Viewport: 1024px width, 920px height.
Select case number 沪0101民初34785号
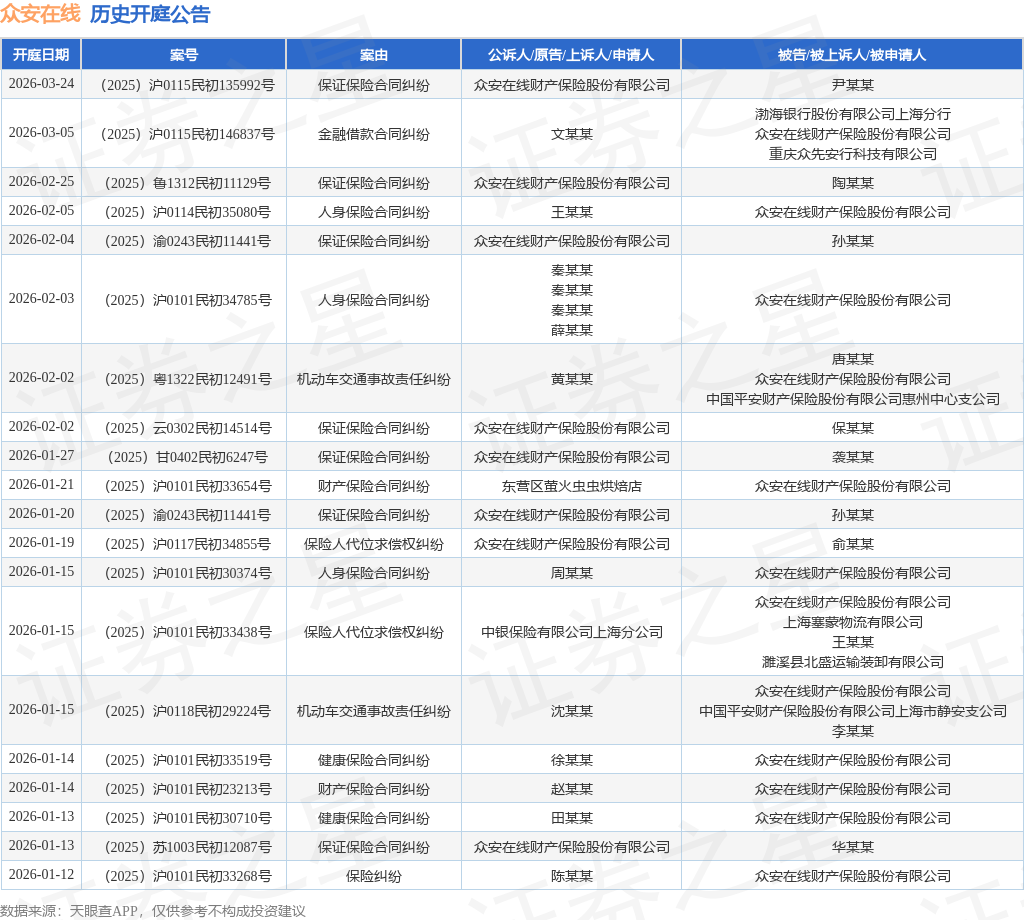(x=212, y=300)
